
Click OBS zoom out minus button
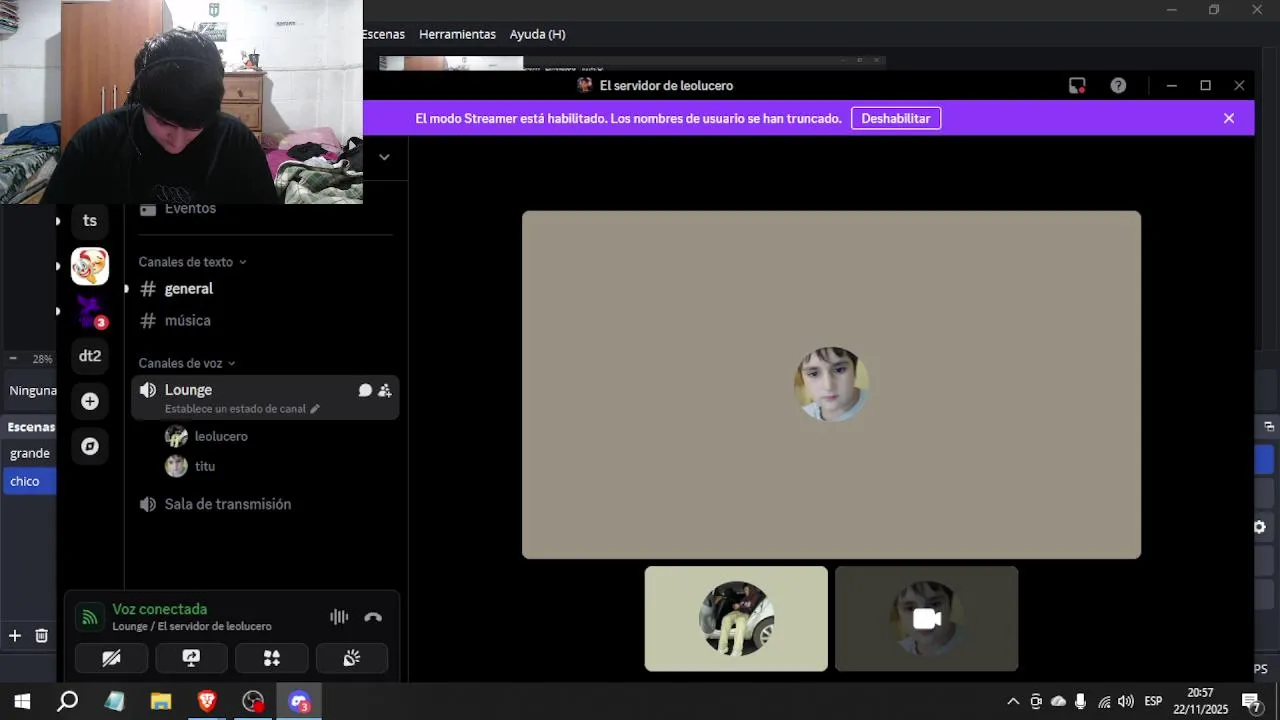click(13, 358)
